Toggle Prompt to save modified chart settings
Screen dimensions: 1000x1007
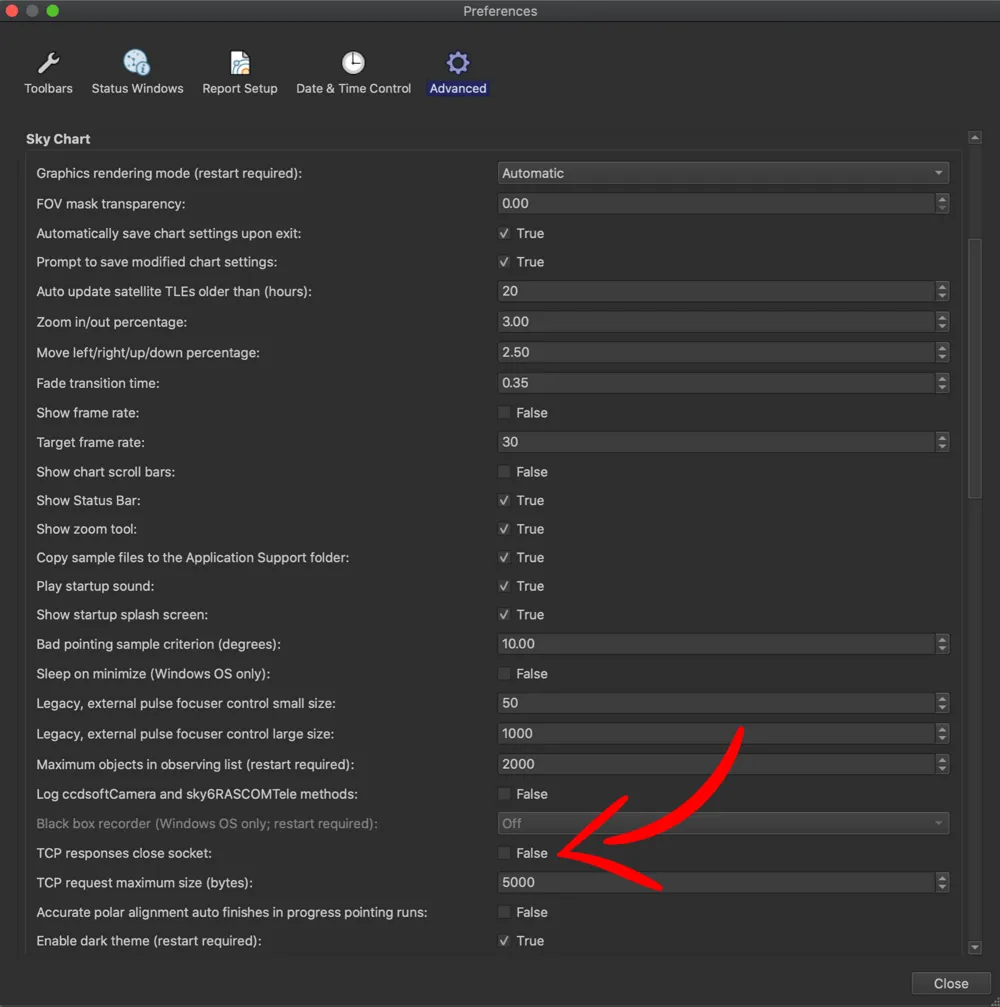pyautogui.click(x=504, y=262)
